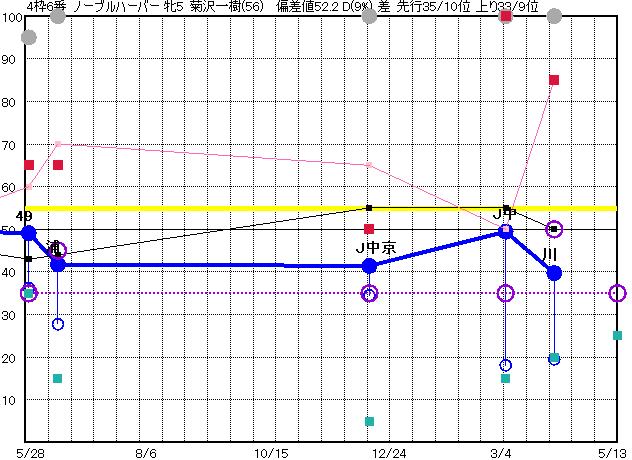Screen dimensions: 632x460
Task: Click the teal square marker above 5/13
Action: [618, 336]
